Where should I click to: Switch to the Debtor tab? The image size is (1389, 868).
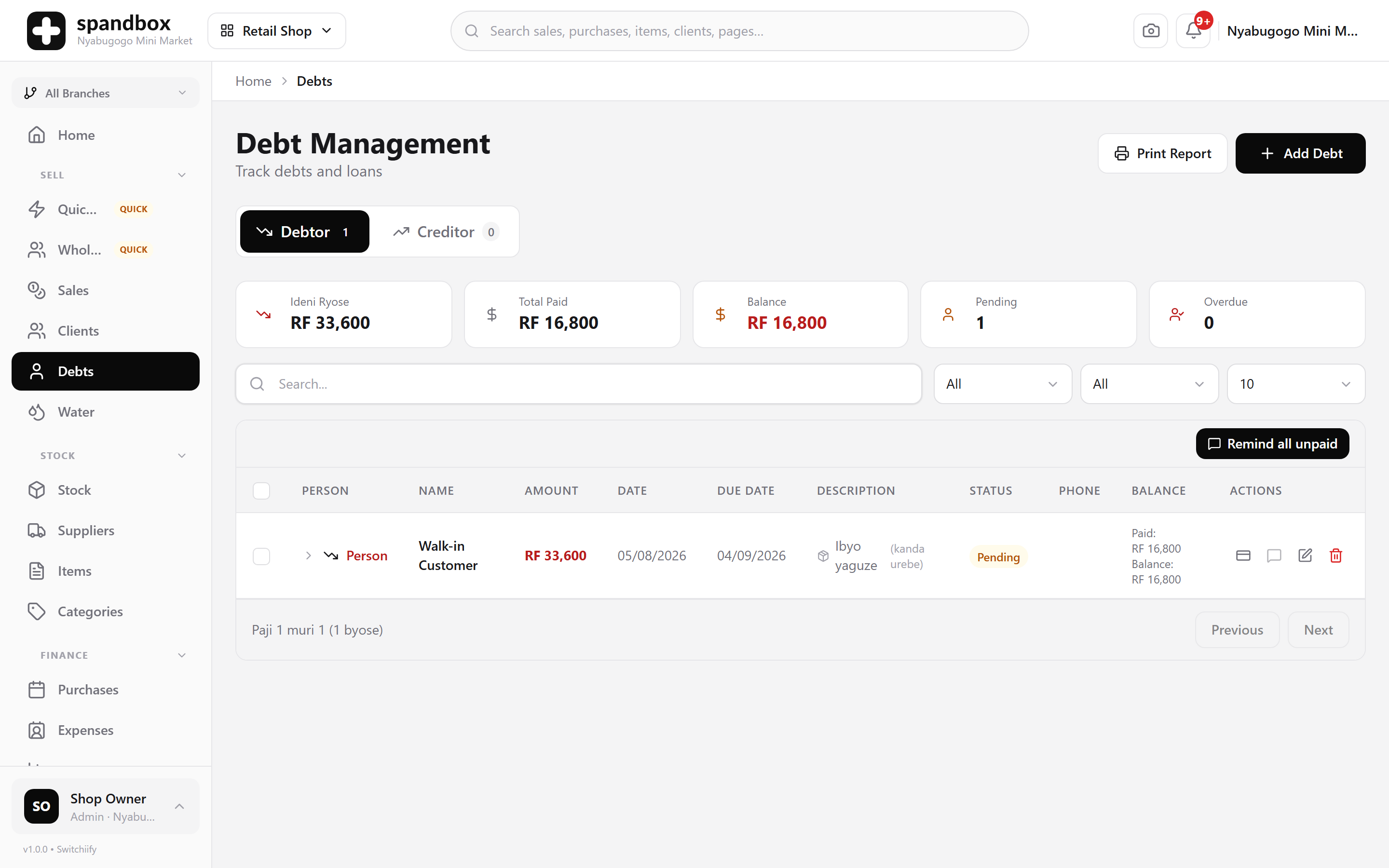pyautogui.click(x=304, y=231)
